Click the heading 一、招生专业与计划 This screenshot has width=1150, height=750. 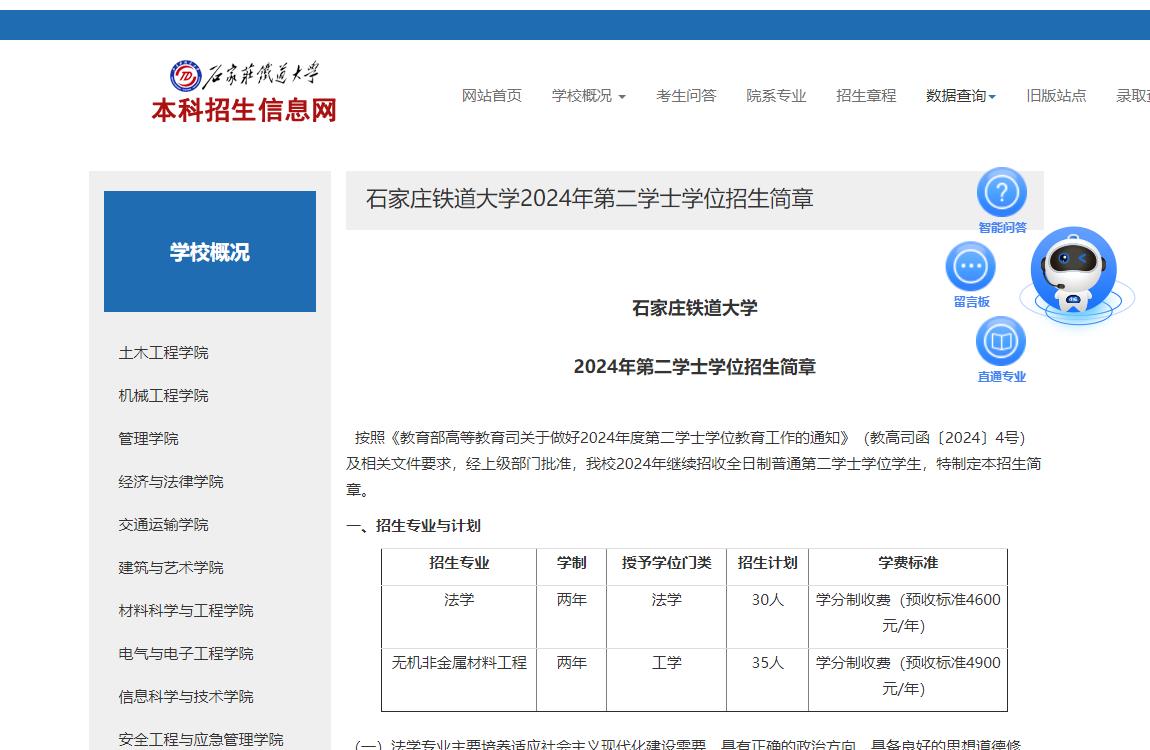click(414, 526)
